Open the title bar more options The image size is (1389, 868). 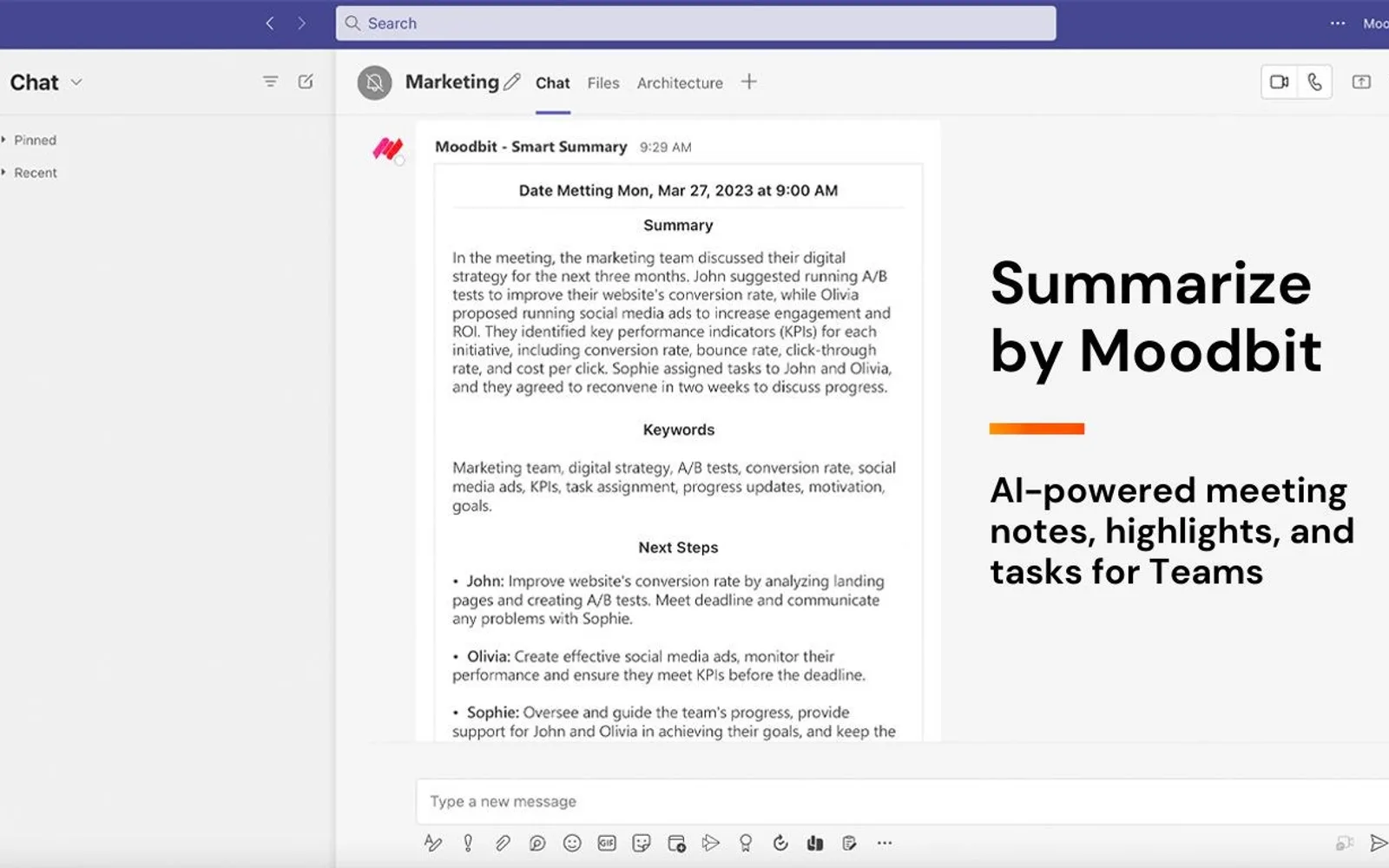click(1338, 23)
